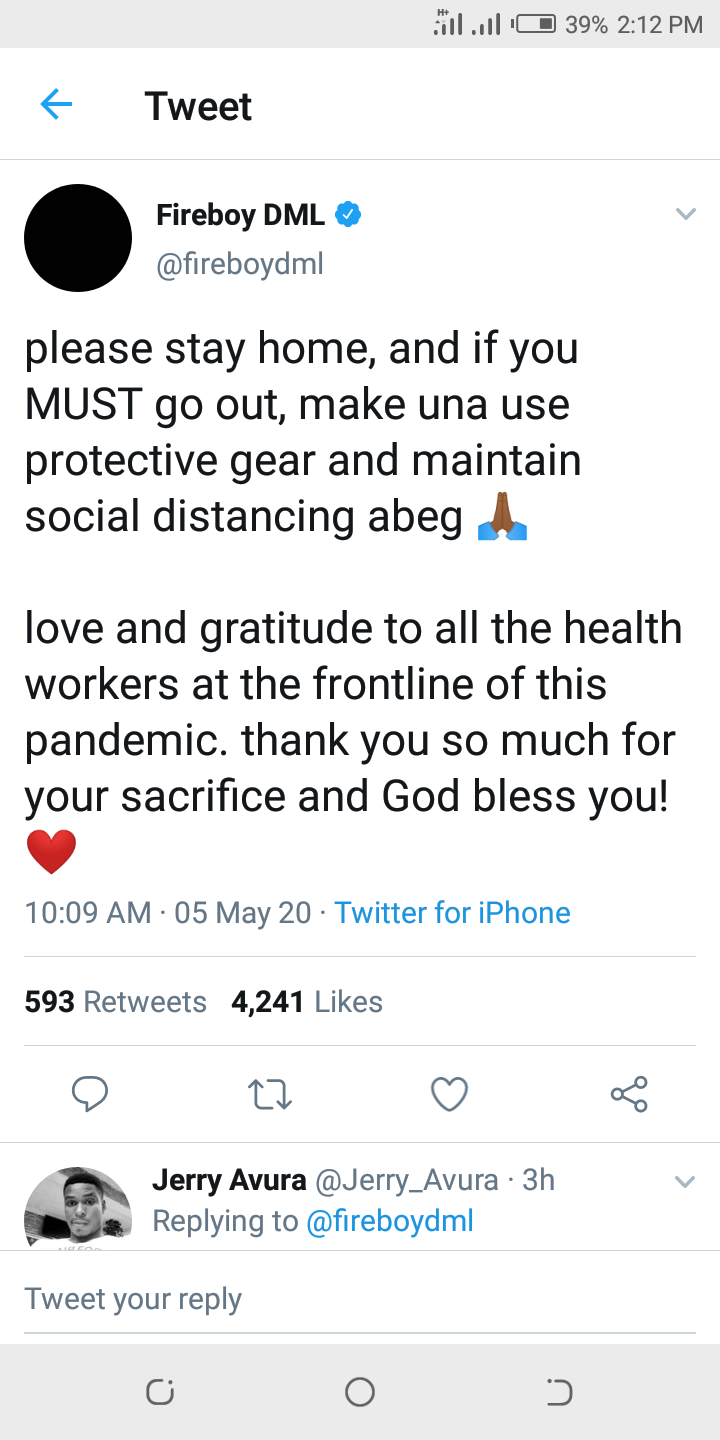
Task: Tap the Fireboy DML display name
Action: pyautogui.click(x=240, y=214)
